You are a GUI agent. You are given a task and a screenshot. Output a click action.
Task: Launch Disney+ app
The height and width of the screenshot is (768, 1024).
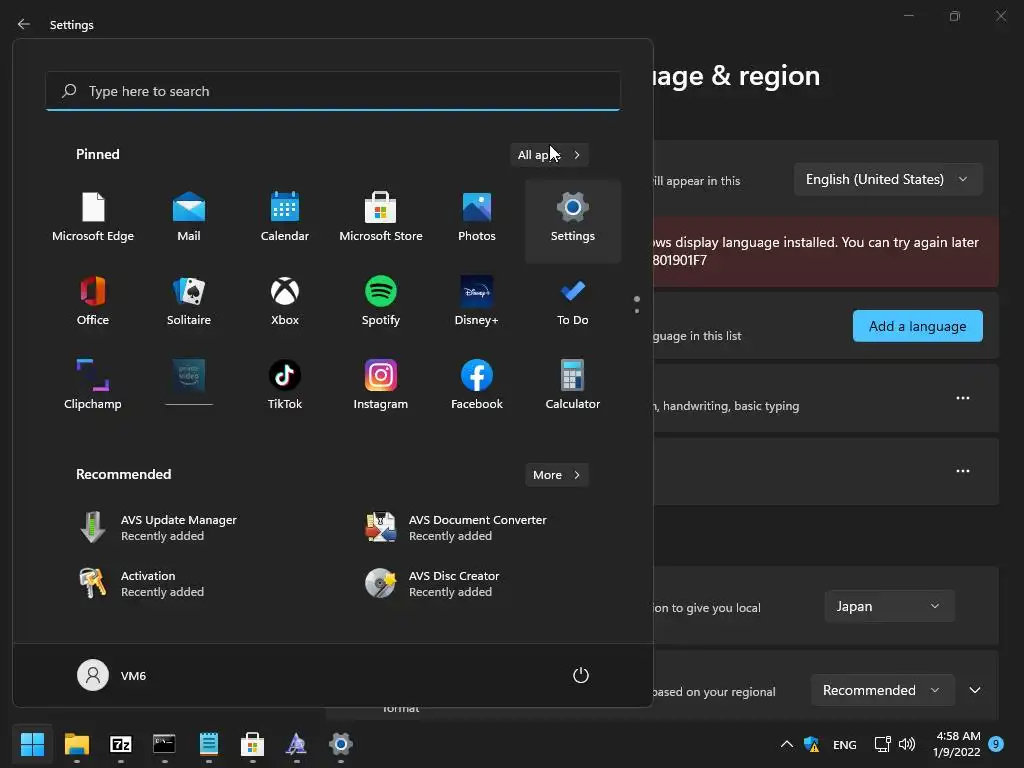pyautogui.click(x=477, y=302)
